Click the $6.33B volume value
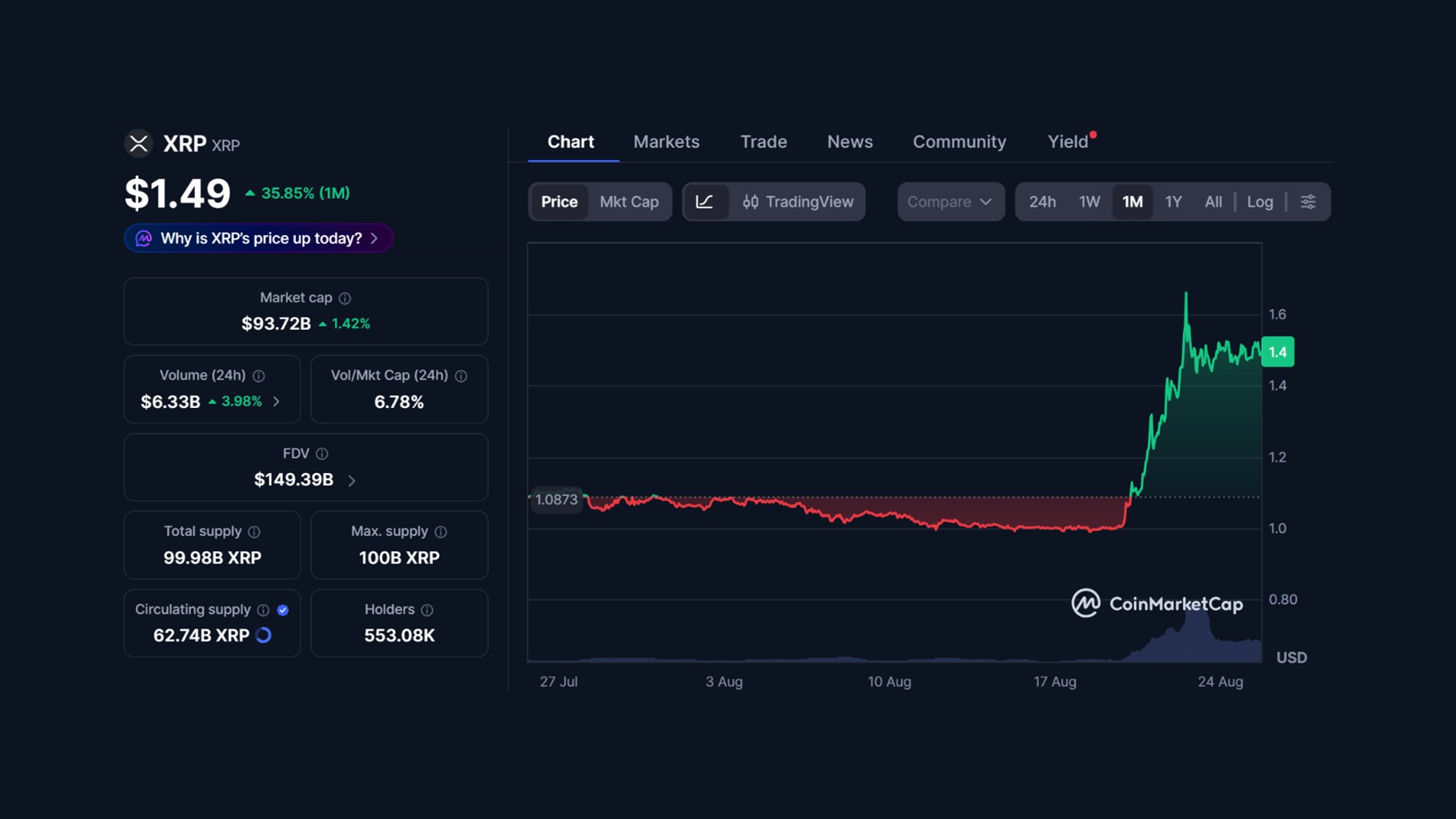 171,402
